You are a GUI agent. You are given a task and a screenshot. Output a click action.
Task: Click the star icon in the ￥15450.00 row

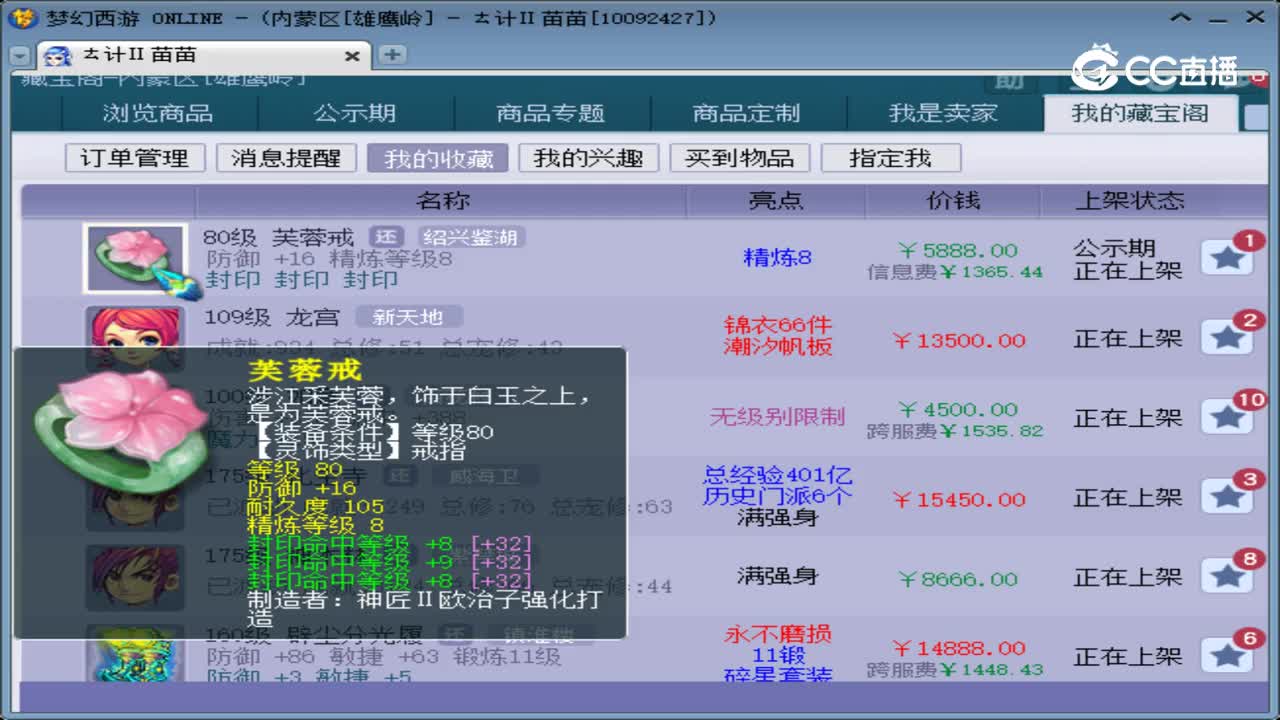1227,497
